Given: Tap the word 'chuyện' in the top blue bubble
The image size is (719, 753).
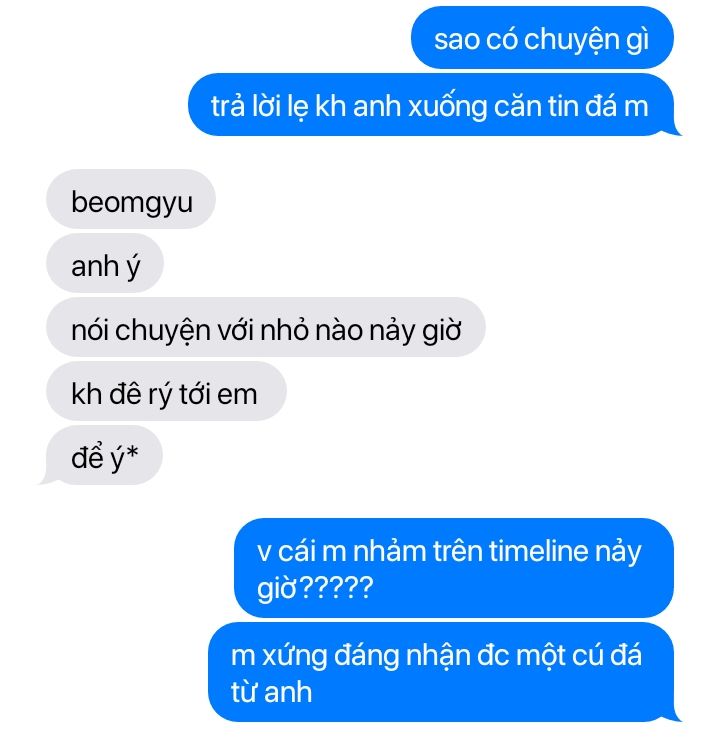Looking at the screenshot, I should coord(571,39).
